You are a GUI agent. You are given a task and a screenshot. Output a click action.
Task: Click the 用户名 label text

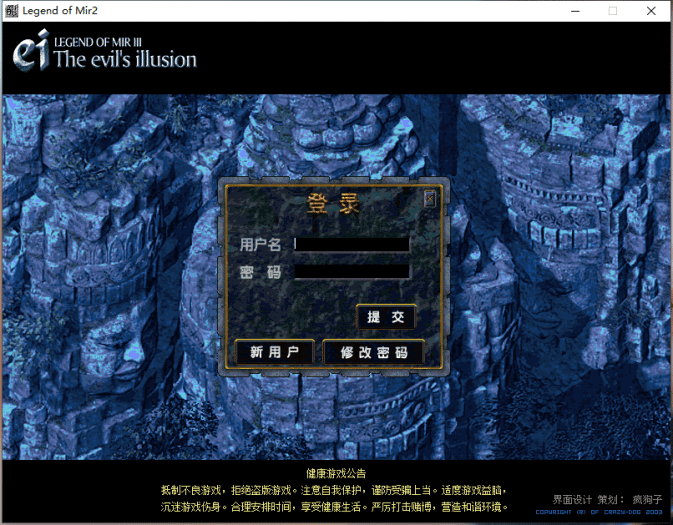click(260, 244)
